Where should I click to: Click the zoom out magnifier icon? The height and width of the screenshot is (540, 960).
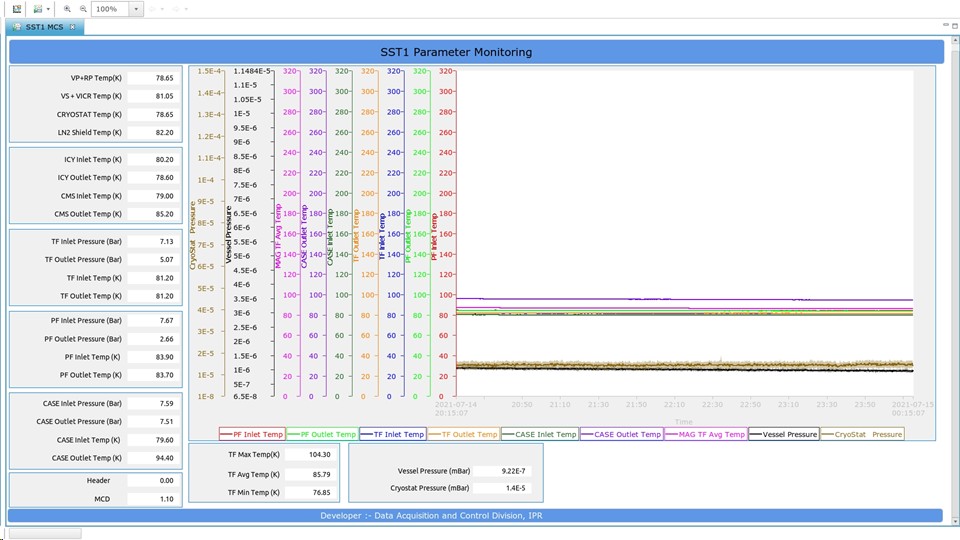pos(82,9)
